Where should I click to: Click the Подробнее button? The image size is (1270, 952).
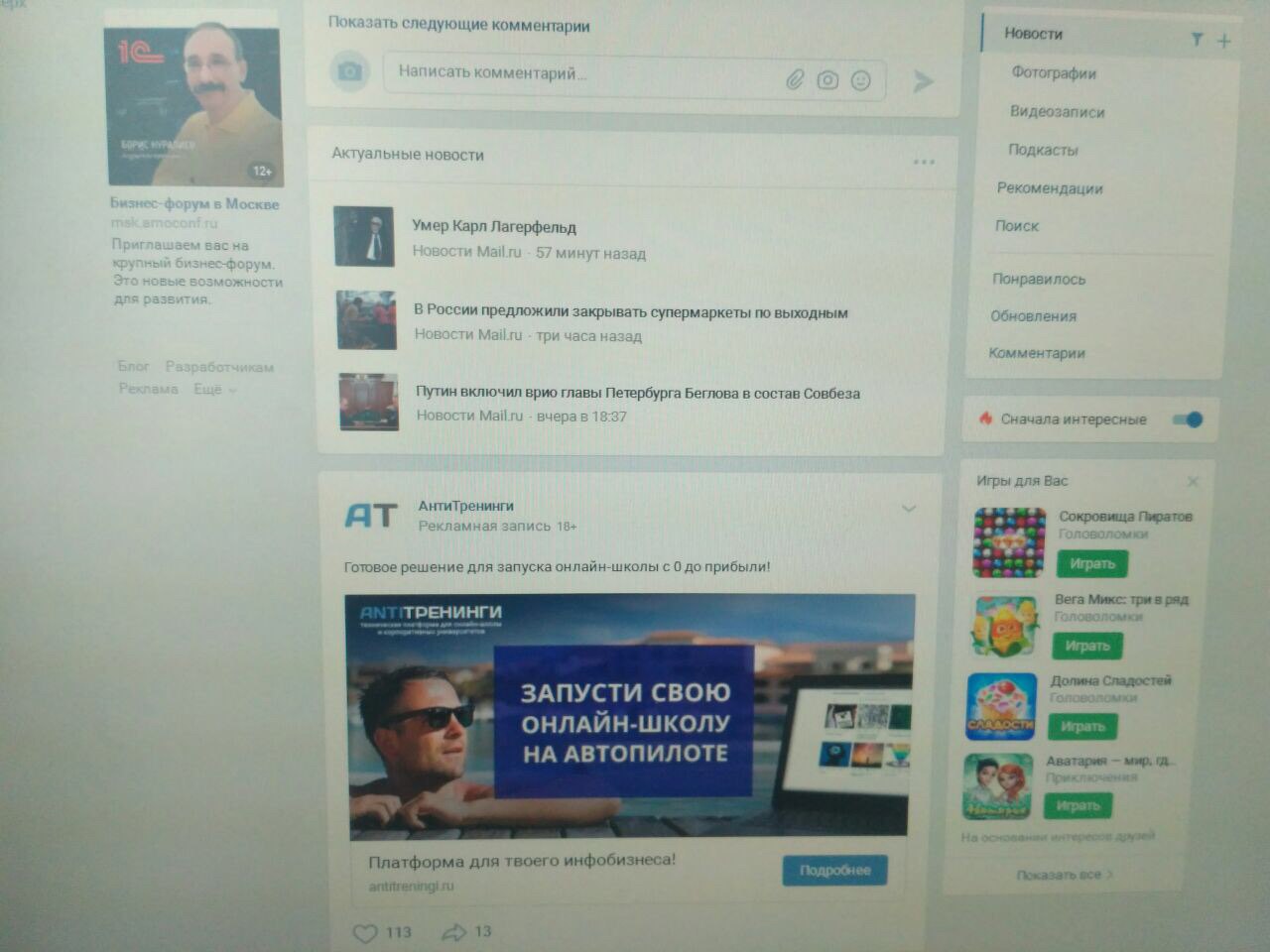coord(834,871)
